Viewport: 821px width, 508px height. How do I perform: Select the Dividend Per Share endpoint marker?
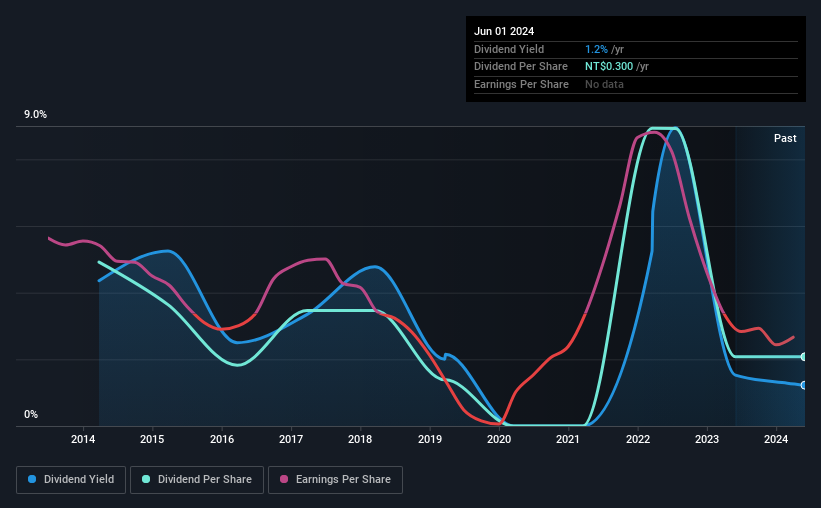pyautogui.click(x=804, y=357)
